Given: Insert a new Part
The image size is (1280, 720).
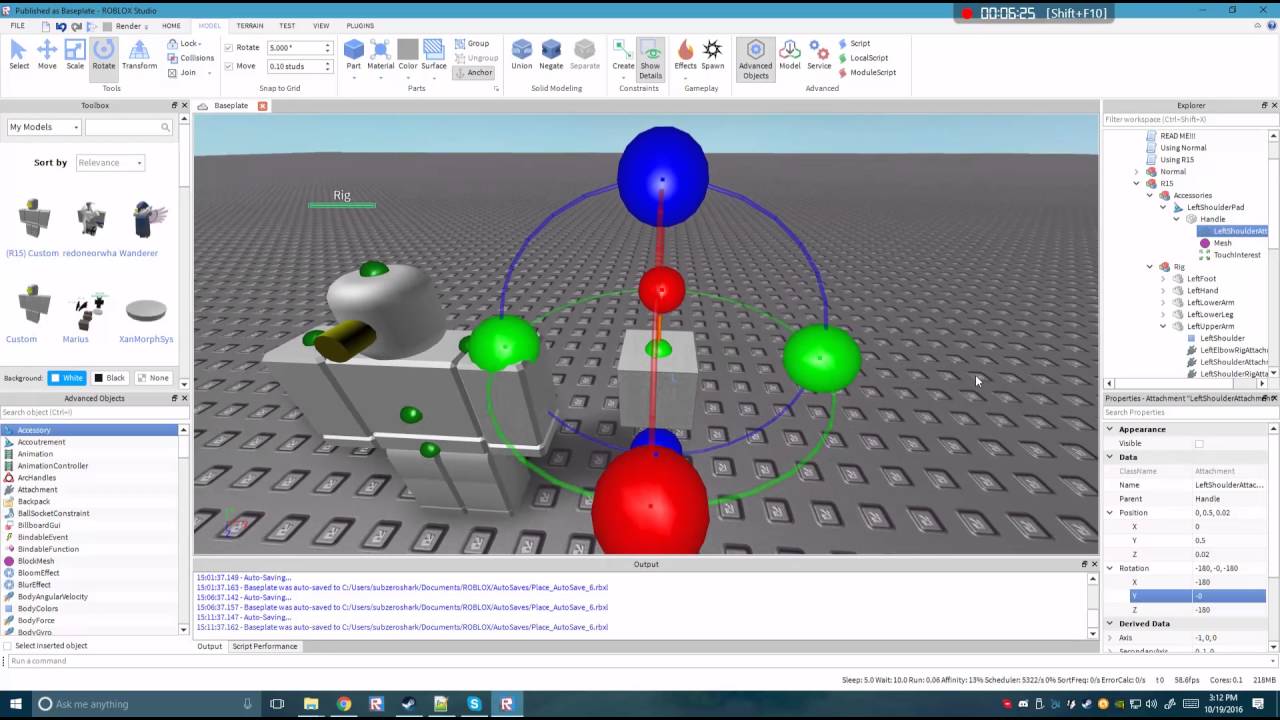Looking at the screenshot, I should (353, 55).
